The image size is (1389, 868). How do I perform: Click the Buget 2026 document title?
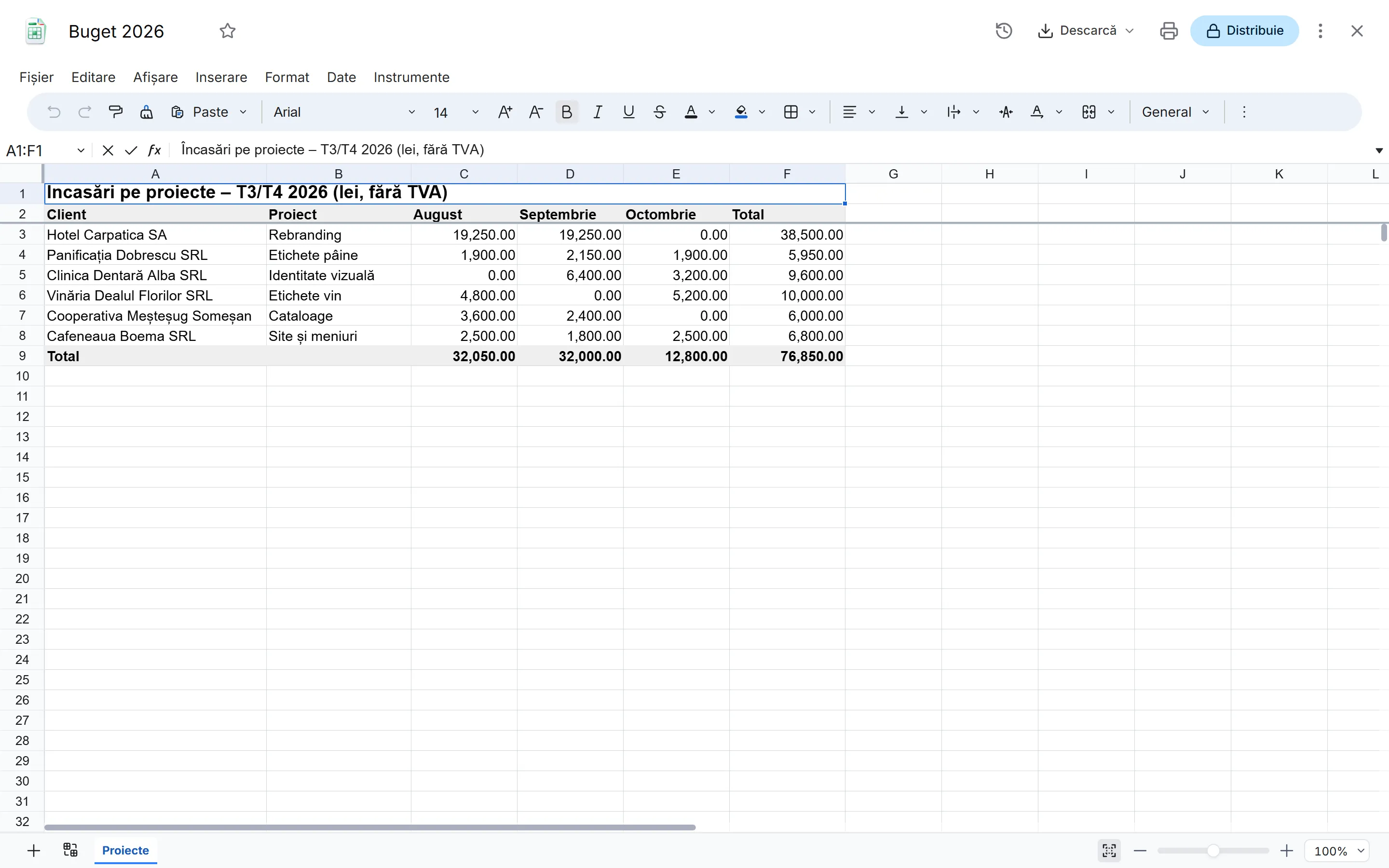point(117,31)
